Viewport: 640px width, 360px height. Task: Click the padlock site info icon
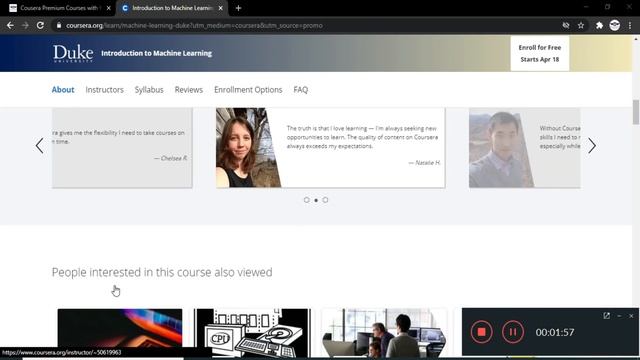pos(59,25)
